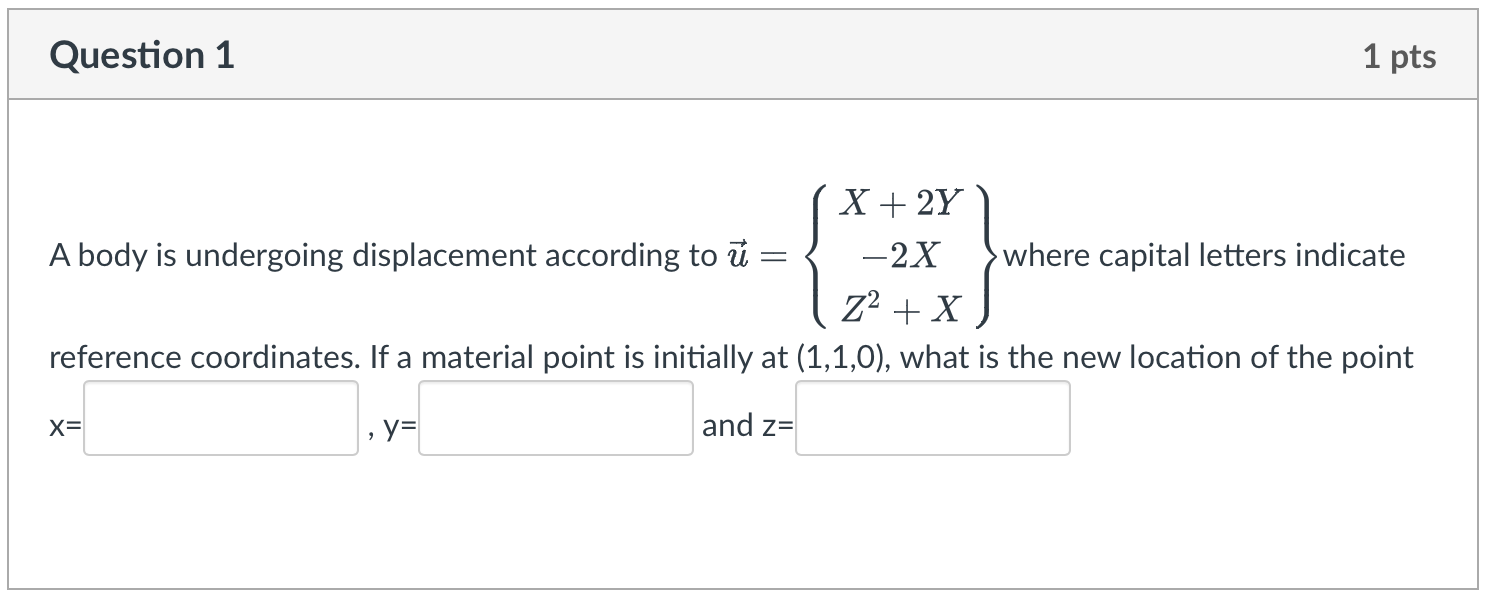Viewport: 1492px width, 599px height.
Task: Place cursor in the middle answer box
Action: pyautogui.click(x=555, y=418)
